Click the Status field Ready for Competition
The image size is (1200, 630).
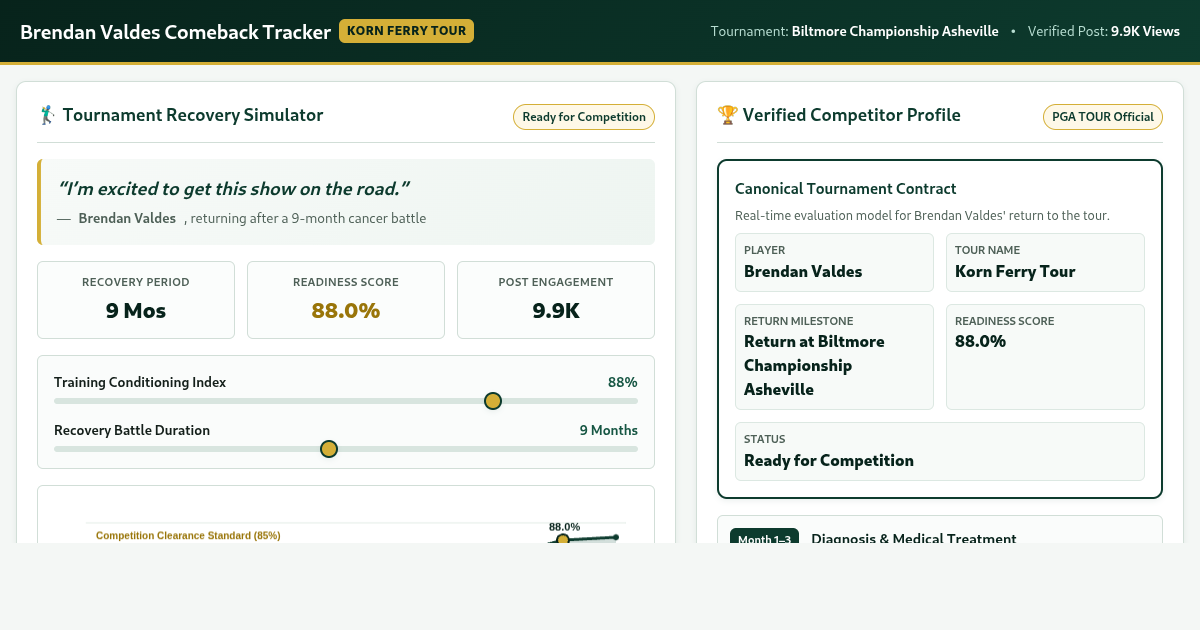940,451
